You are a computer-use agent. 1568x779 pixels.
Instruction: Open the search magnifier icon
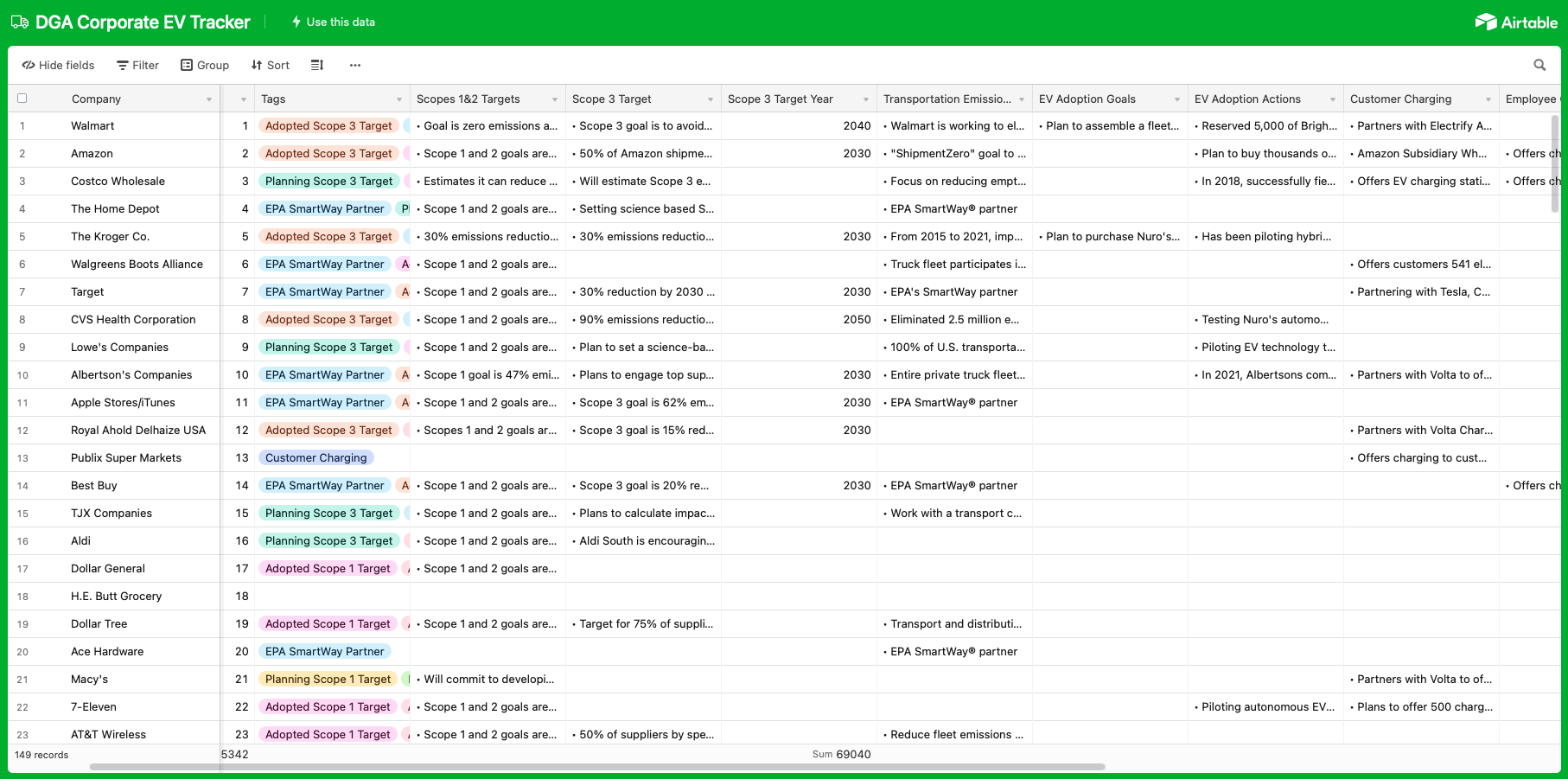[1539, 65]
